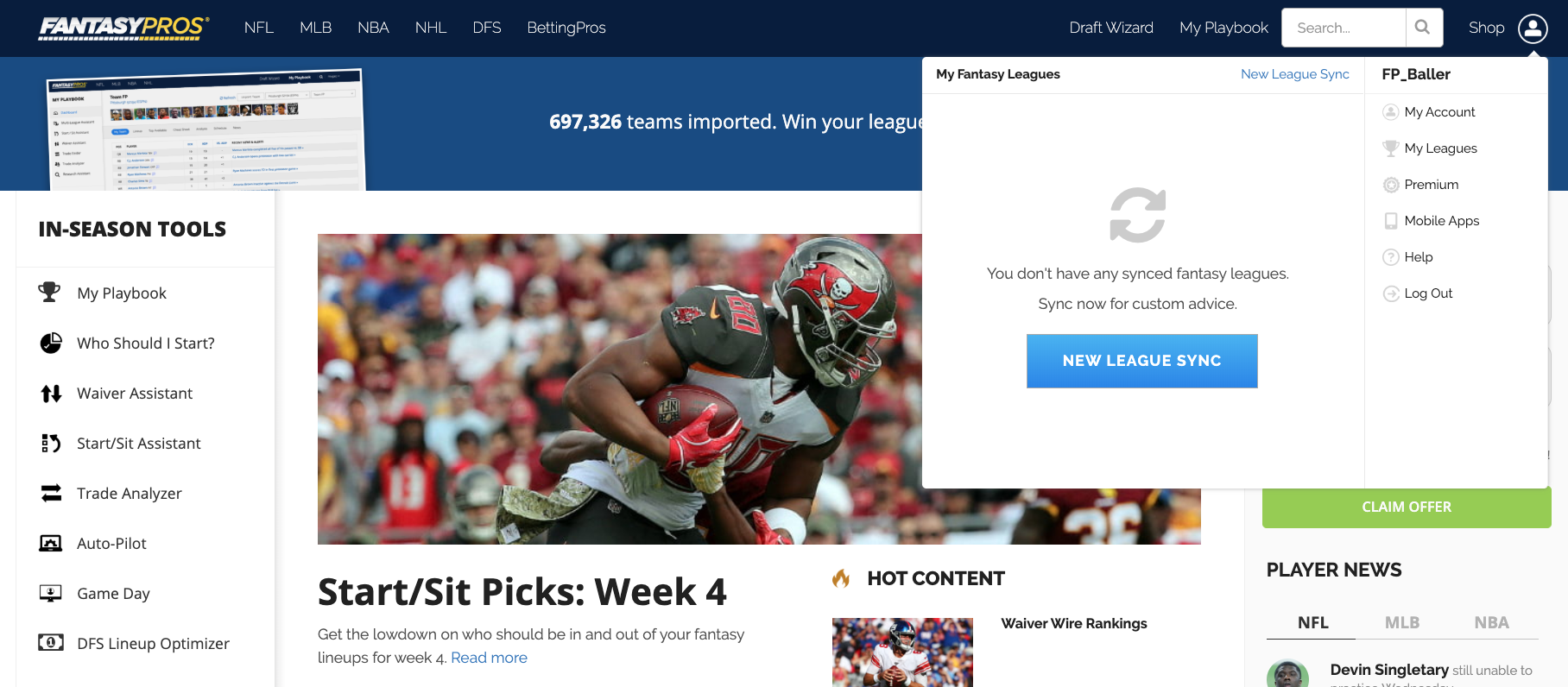
Task: Open the NFL navigation menu
Action: (x=259, y=28)
